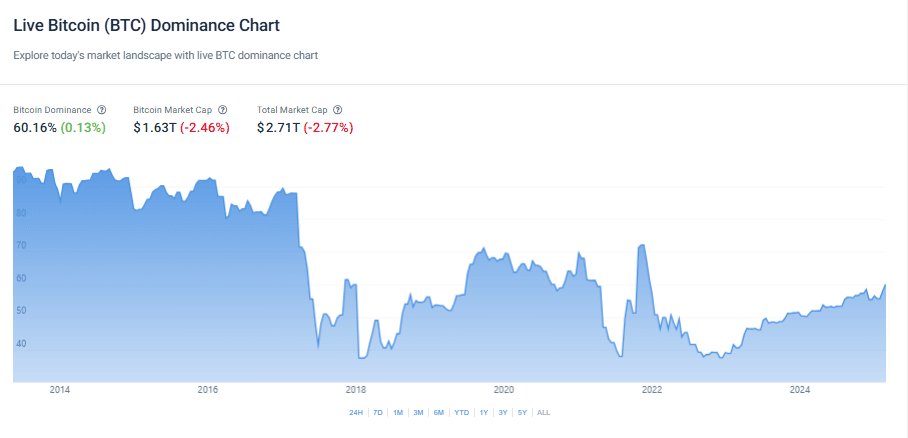Switch to YTD chart view

(461, 412)
